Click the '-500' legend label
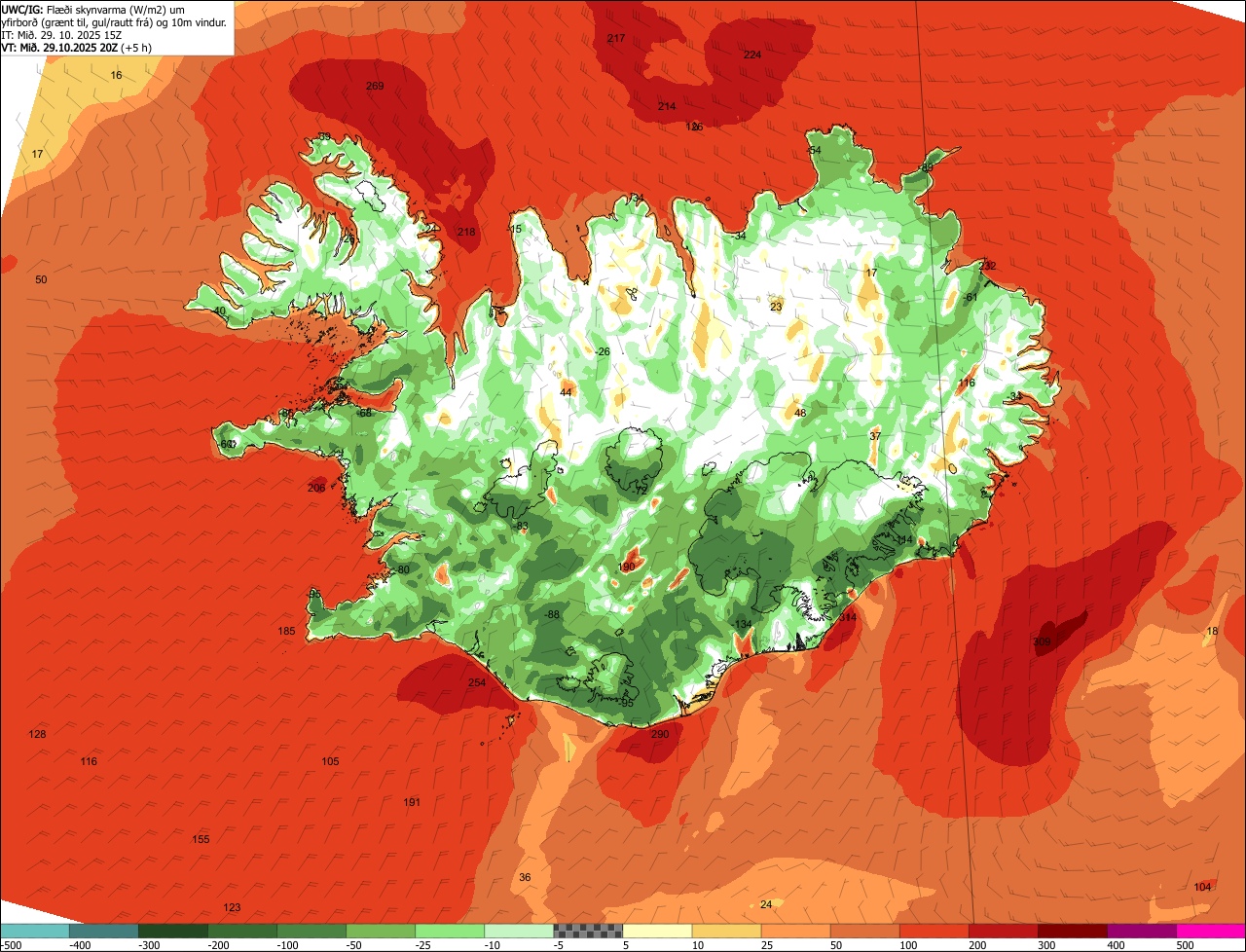 pos(11,944)
